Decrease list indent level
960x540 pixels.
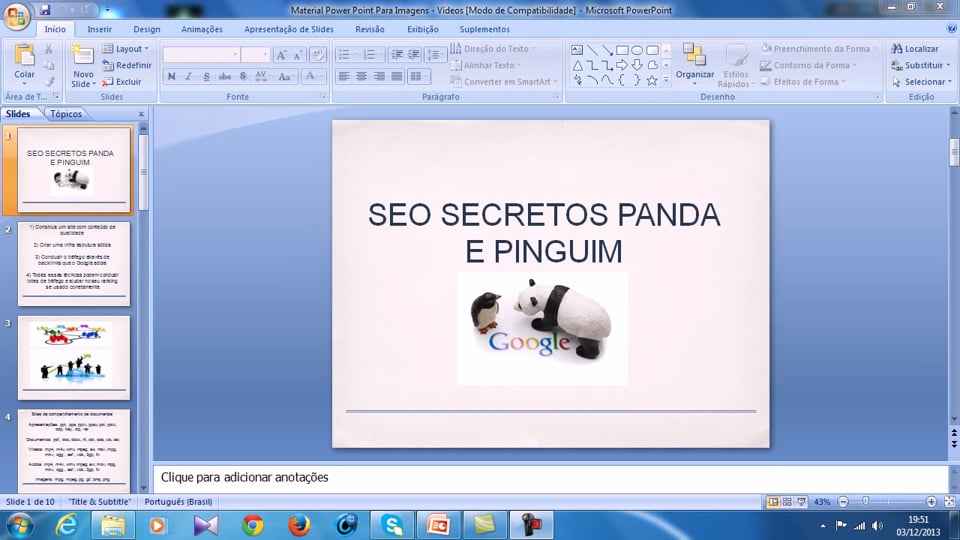pyautogui.click(x=397, y=55)
